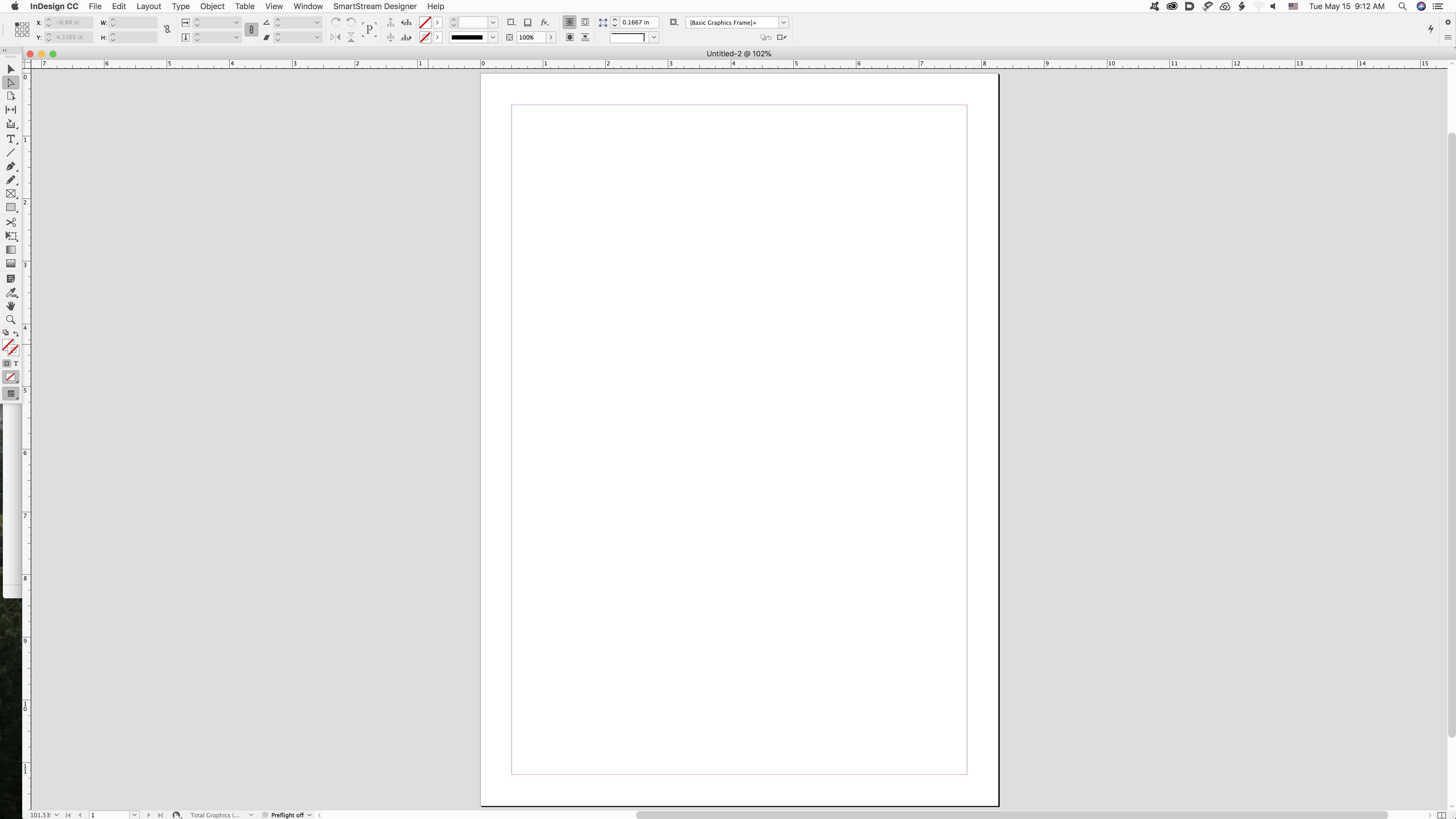
Task: Open the SmartStream Designer menu
Action: click(374, 6)
